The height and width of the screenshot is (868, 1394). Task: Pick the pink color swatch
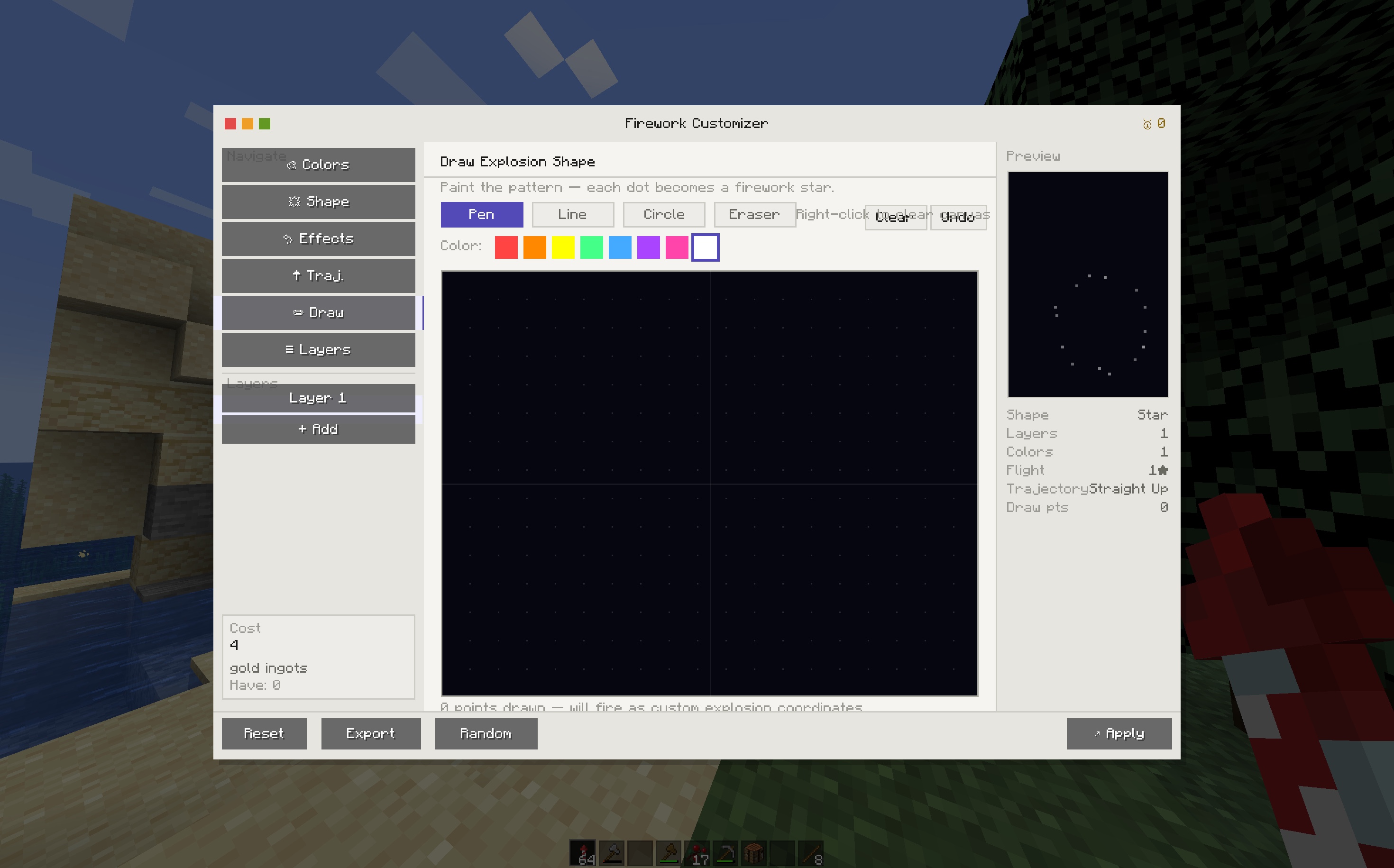point(677,247)
